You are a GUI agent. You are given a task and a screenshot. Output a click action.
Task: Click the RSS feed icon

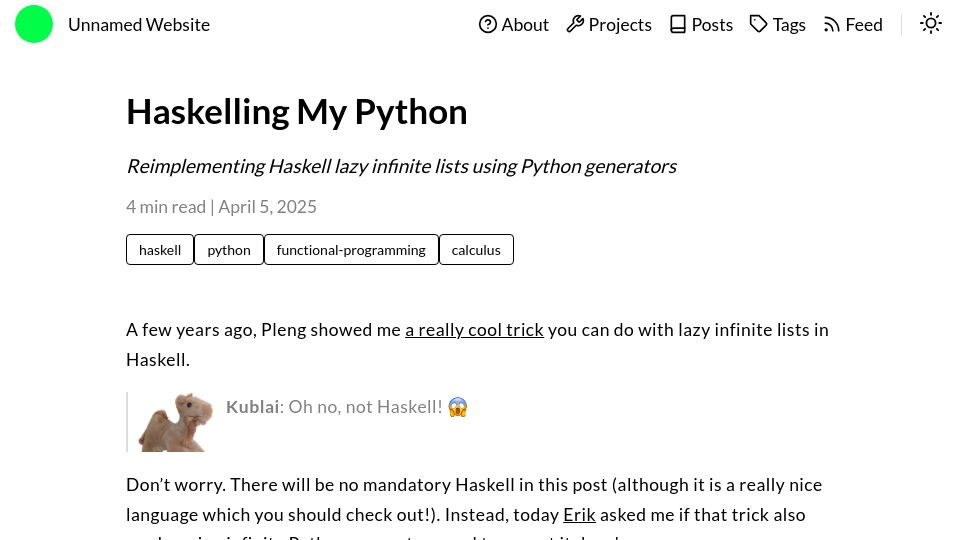[x=831, y=24]
